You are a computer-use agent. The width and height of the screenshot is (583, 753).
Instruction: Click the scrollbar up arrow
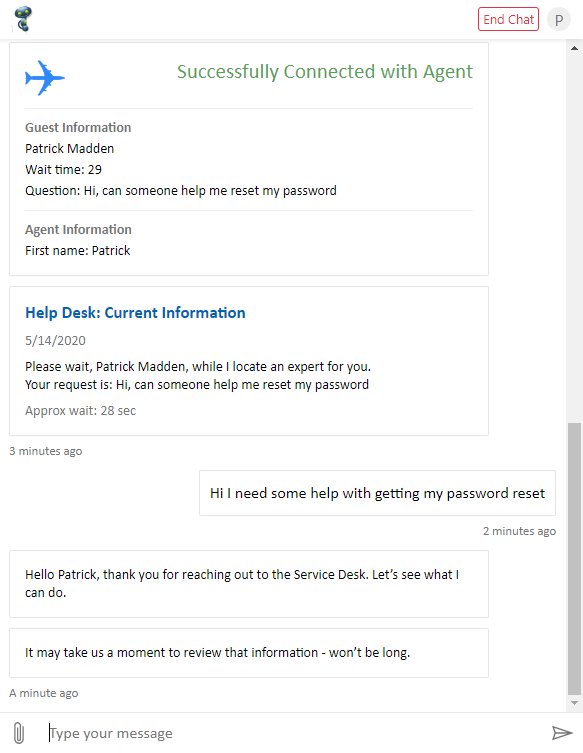[x=574, y=48]
